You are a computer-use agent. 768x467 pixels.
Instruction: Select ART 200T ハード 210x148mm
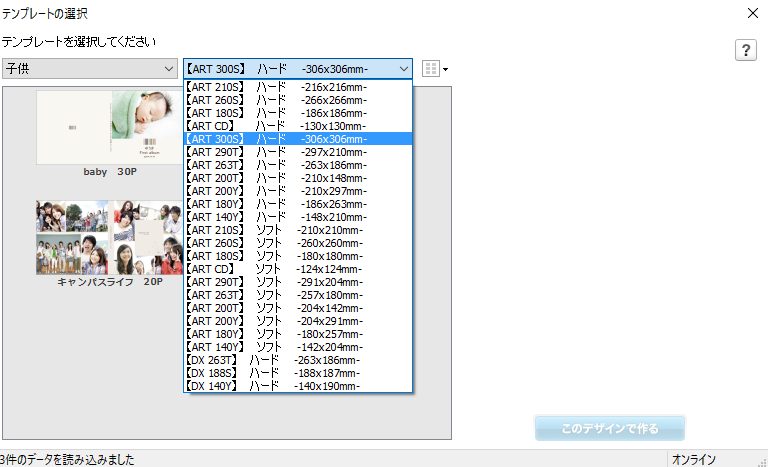coord(298,178)
